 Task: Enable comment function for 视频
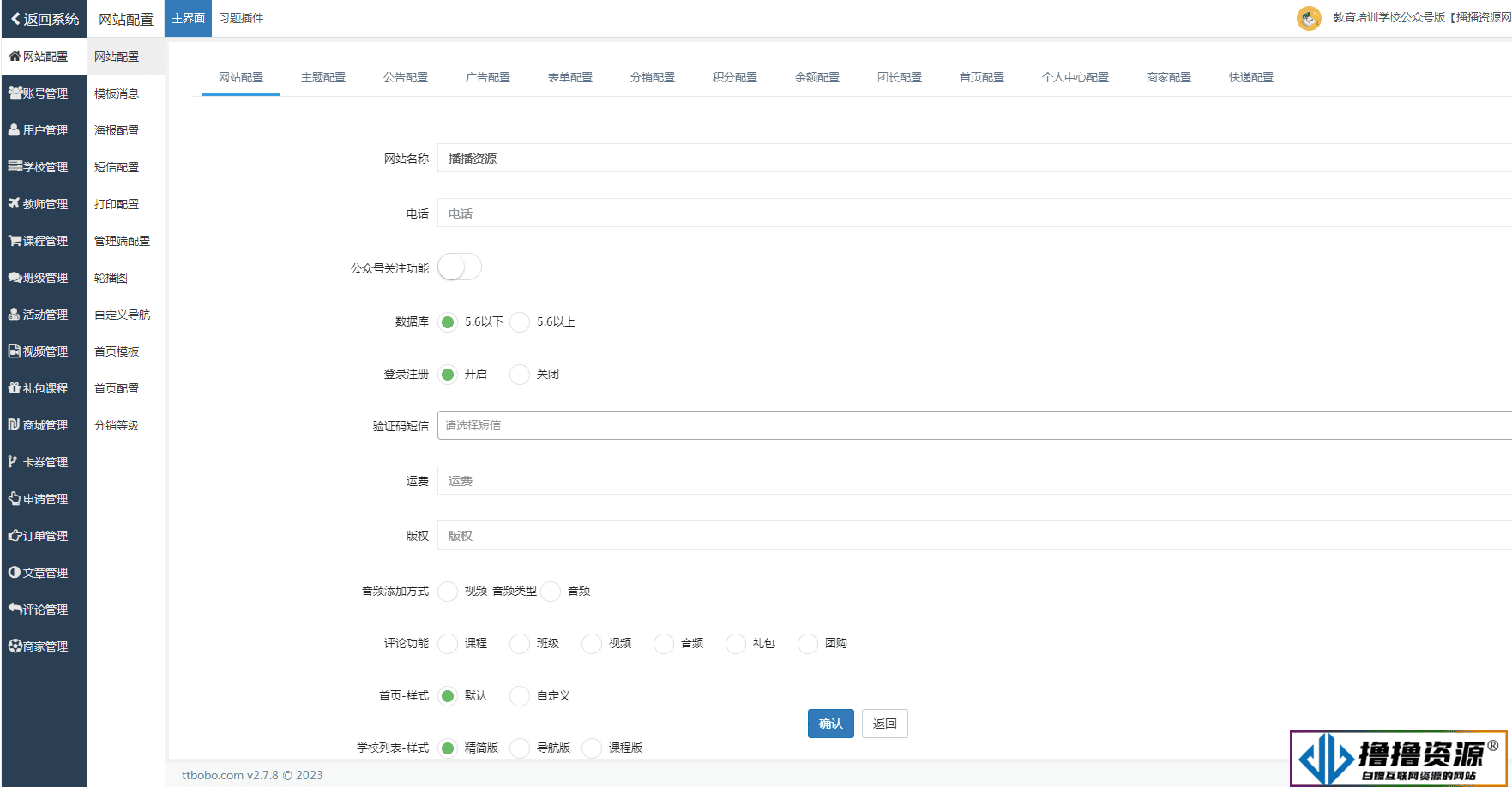(592, 644)
